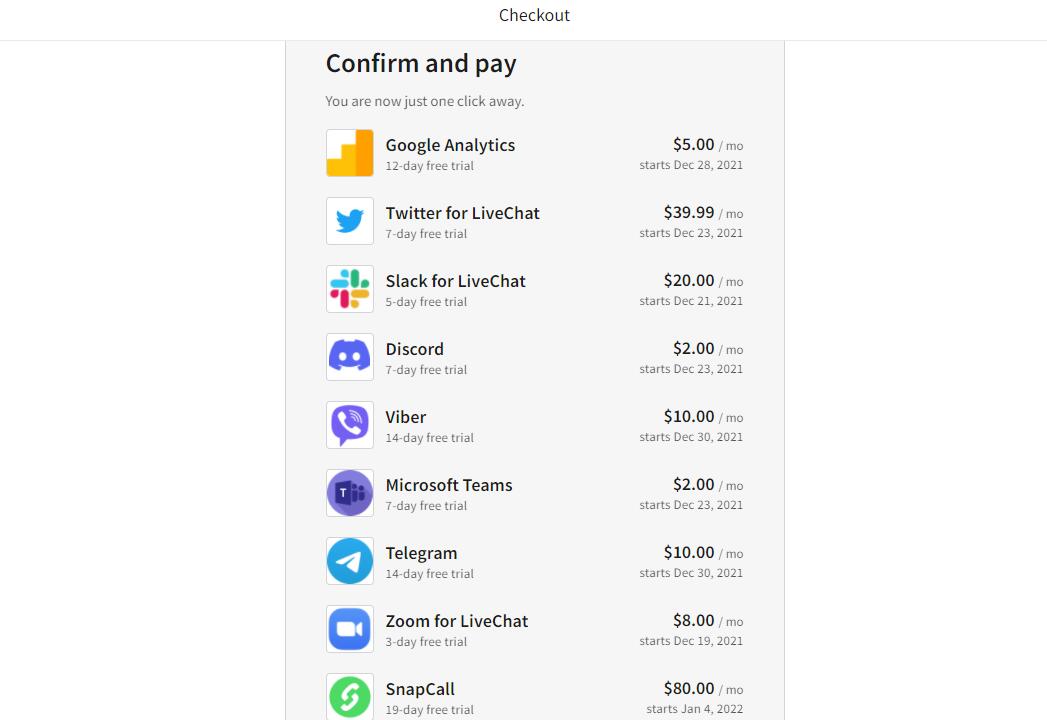Select the Slack for LiveChat title

pyautogui.click(x=455, y=281)
